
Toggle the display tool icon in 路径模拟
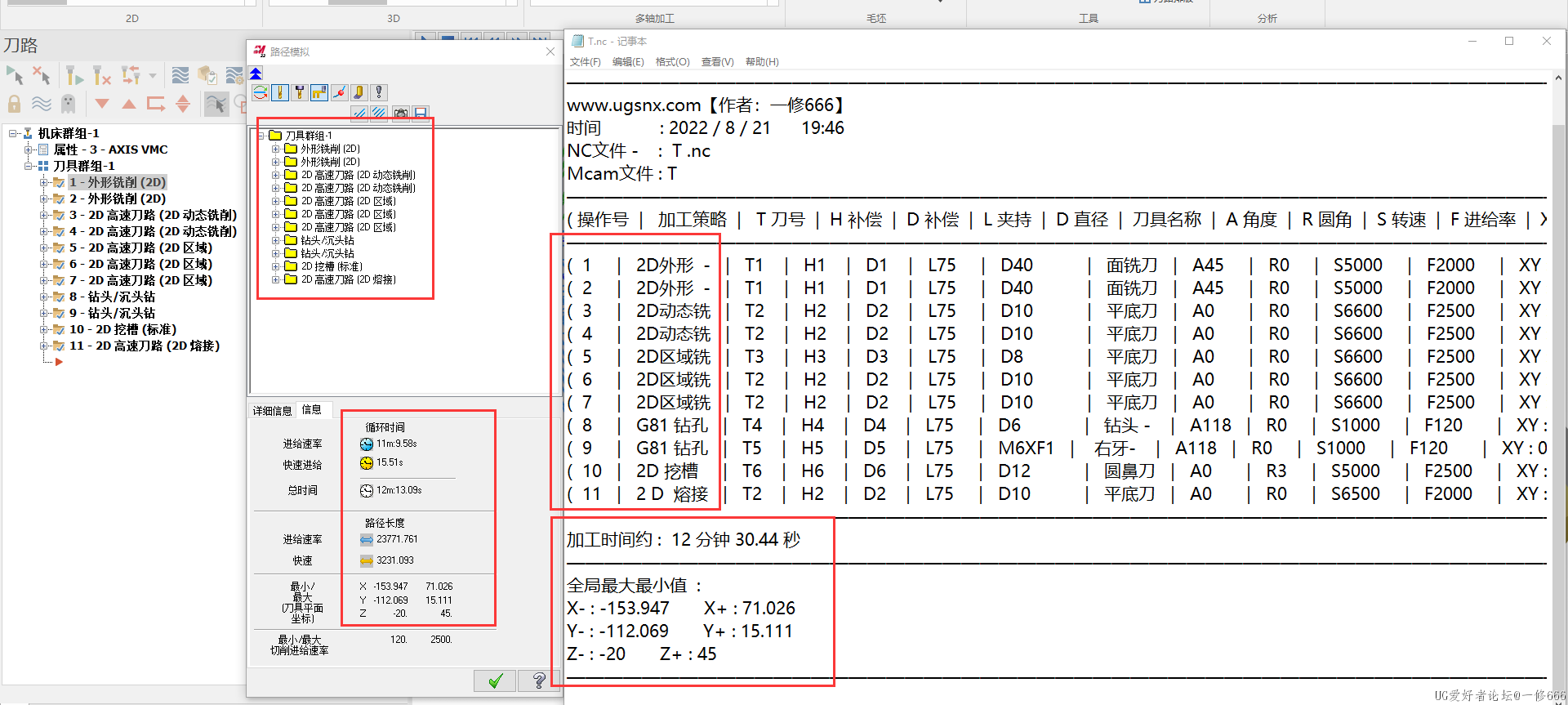(x=280, y=92)
